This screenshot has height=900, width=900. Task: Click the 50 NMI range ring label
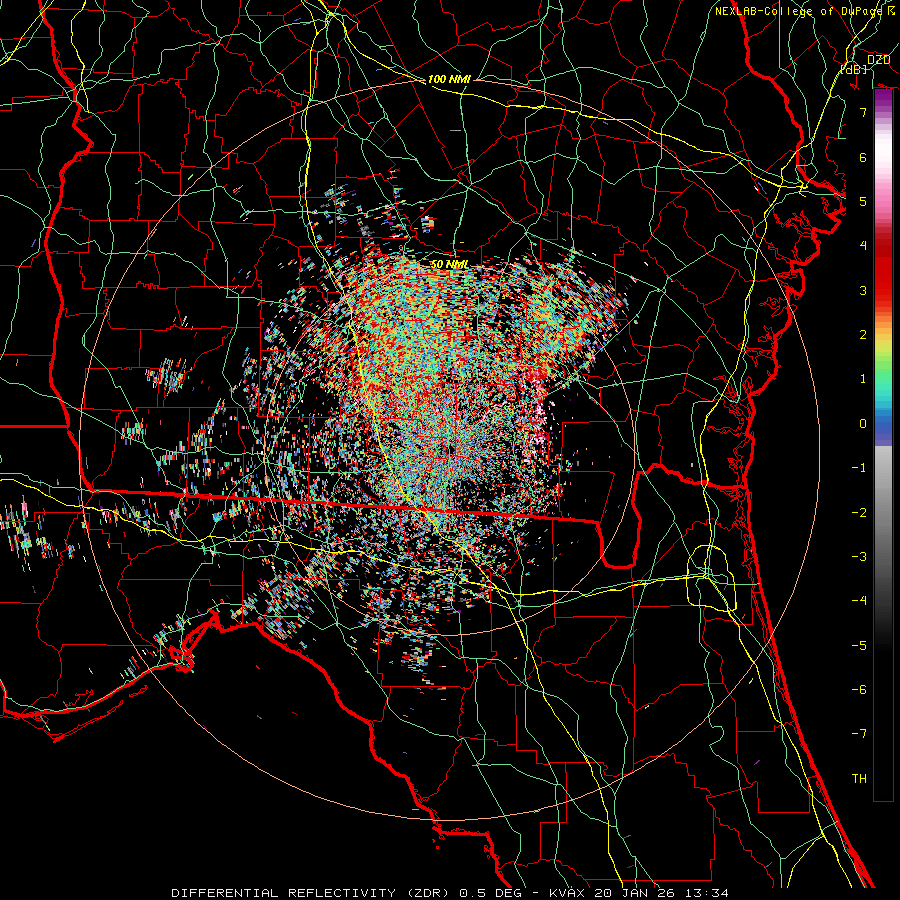(449, 265)
